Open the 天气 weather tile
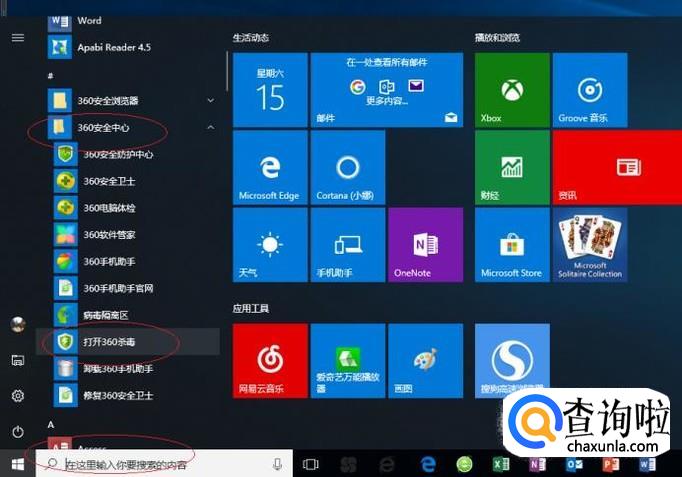Screen dimensions: 682x477 (270, 245)
